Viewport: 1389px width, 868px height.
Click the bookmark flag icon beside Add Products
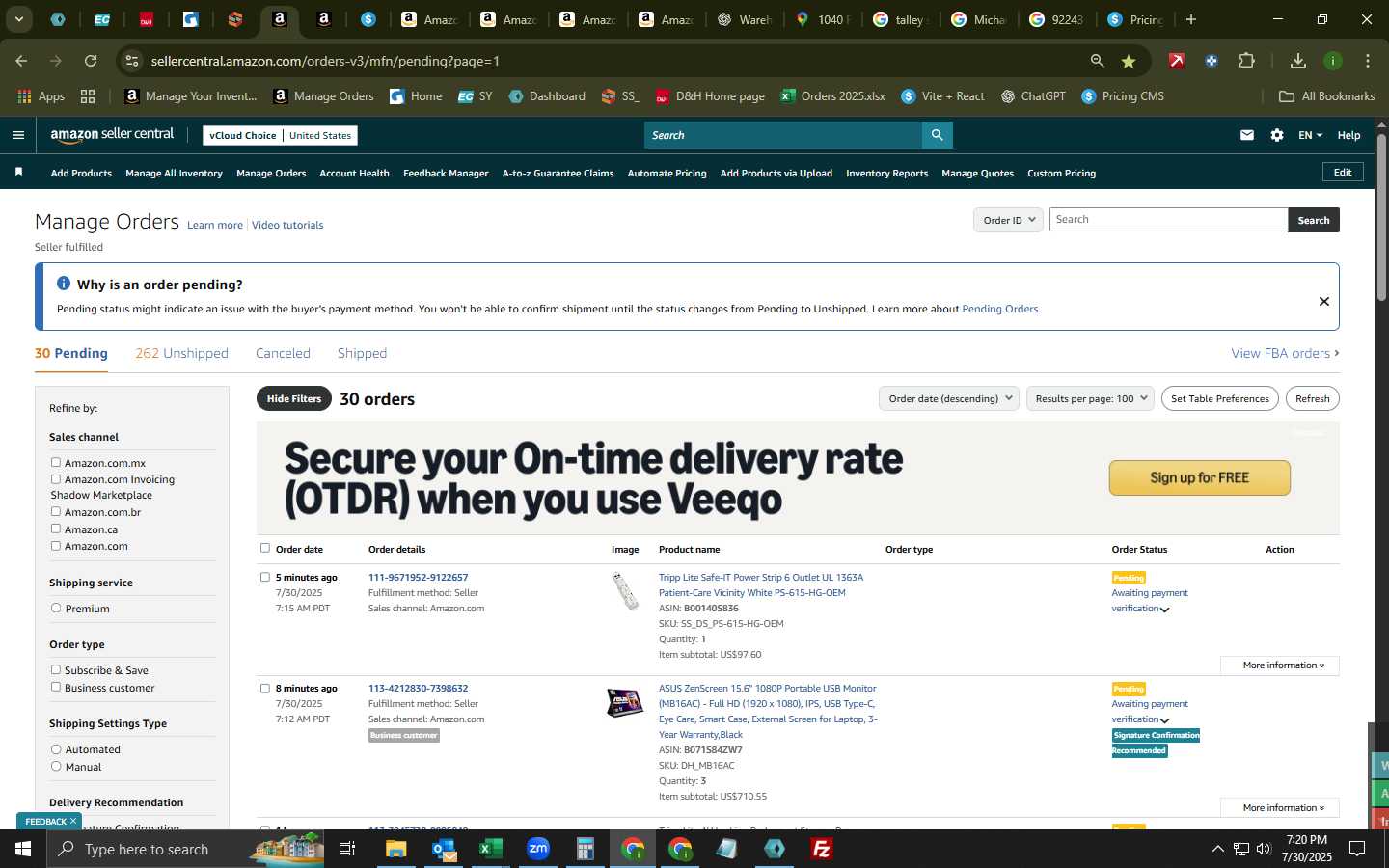click(x=18, y=172)
